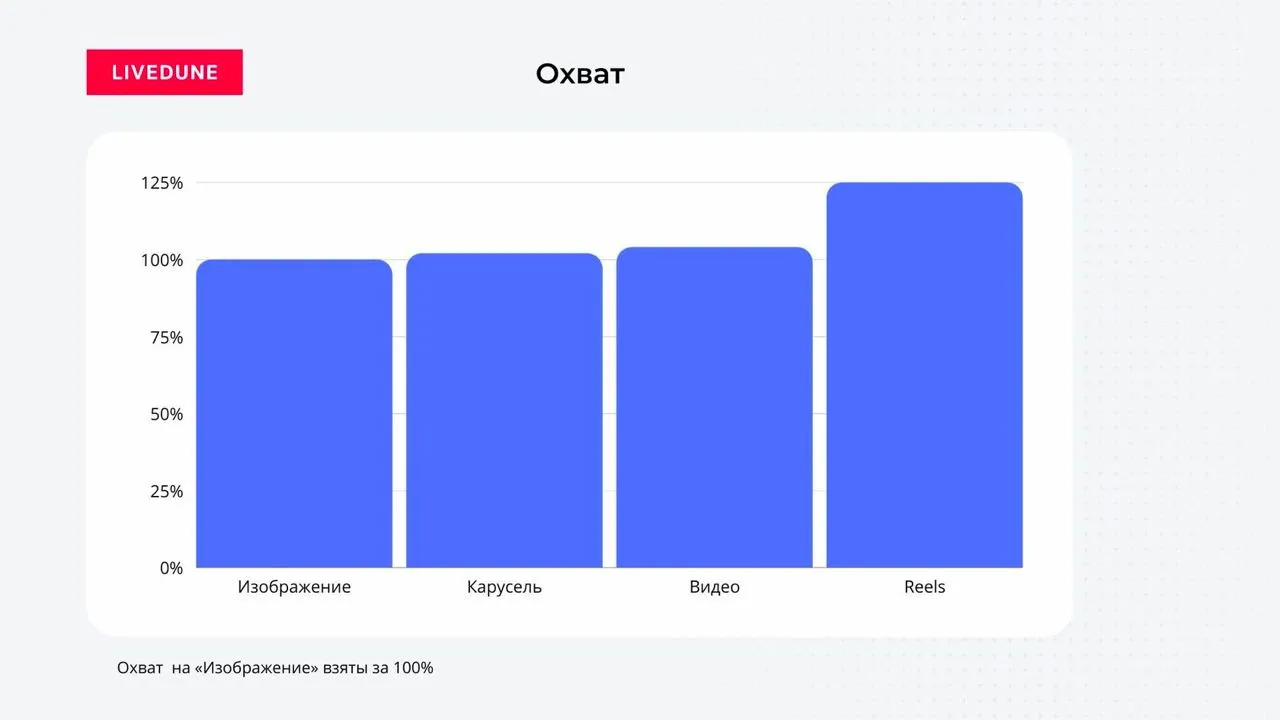Select the Изображение bar
The width and height of the screenshot is (1280, 720).
coord(294,413)
